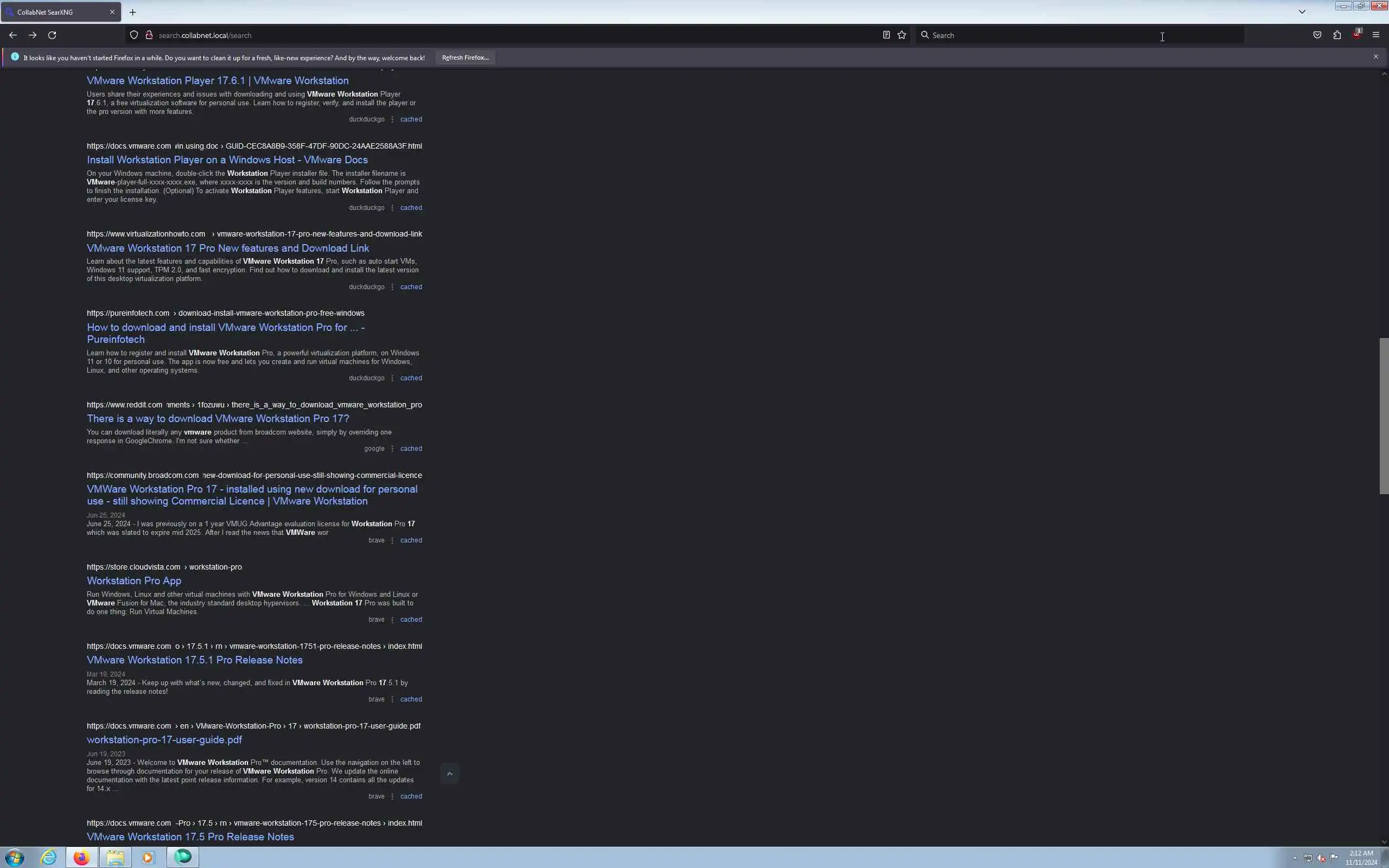Toggle reader view icon in address bar
The width and height of the screenshot is (1389, 868).
pos(886,35)
